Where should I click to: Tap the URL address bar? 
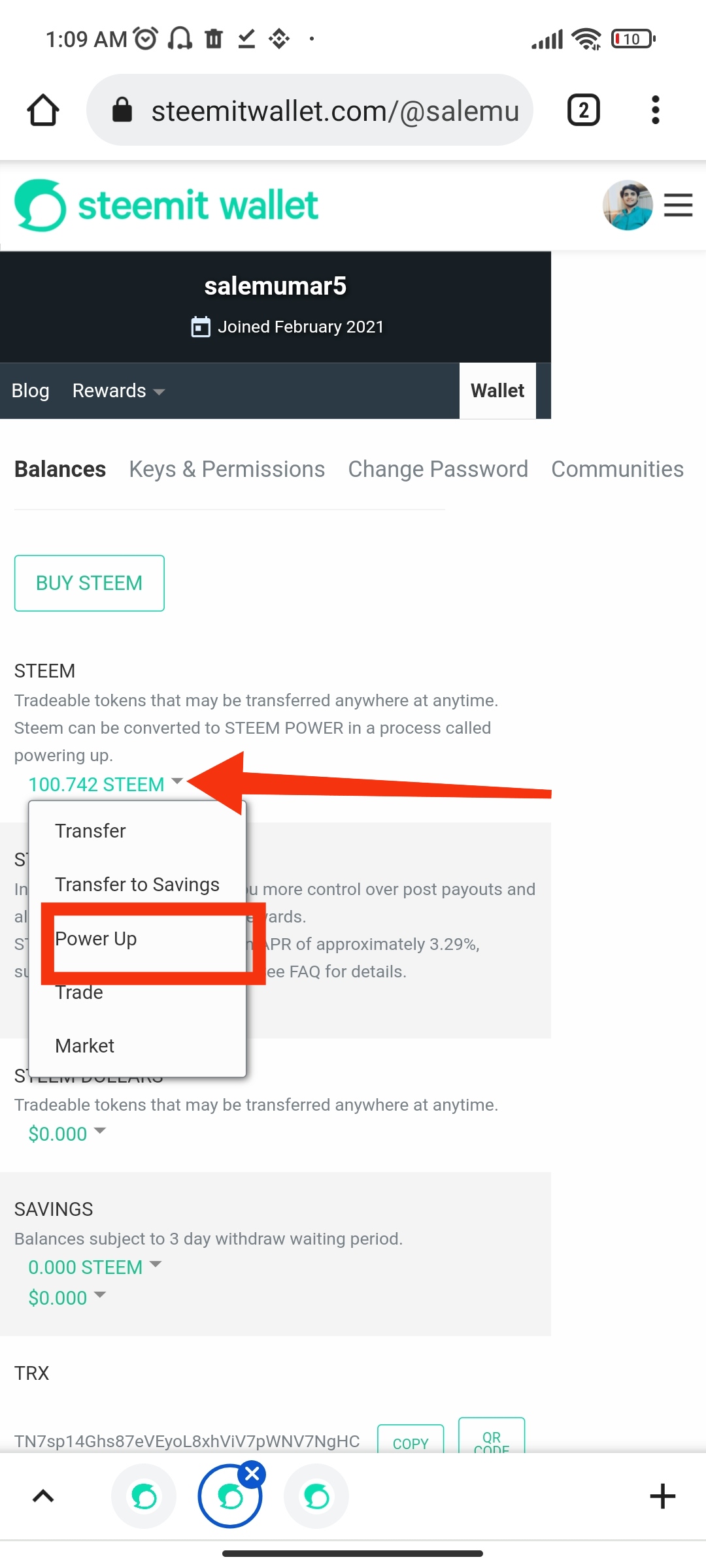tap(310, 110)
